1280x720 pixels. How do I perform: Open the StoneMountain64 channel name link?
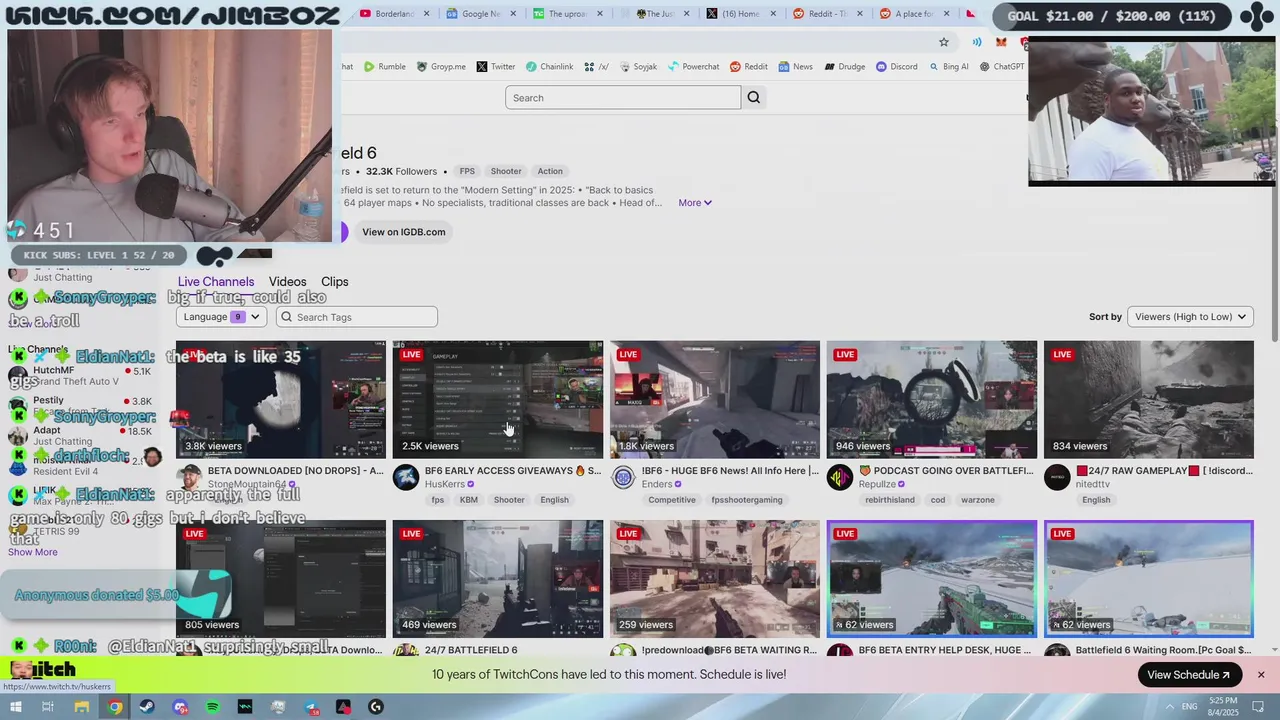tap(247, 484)
